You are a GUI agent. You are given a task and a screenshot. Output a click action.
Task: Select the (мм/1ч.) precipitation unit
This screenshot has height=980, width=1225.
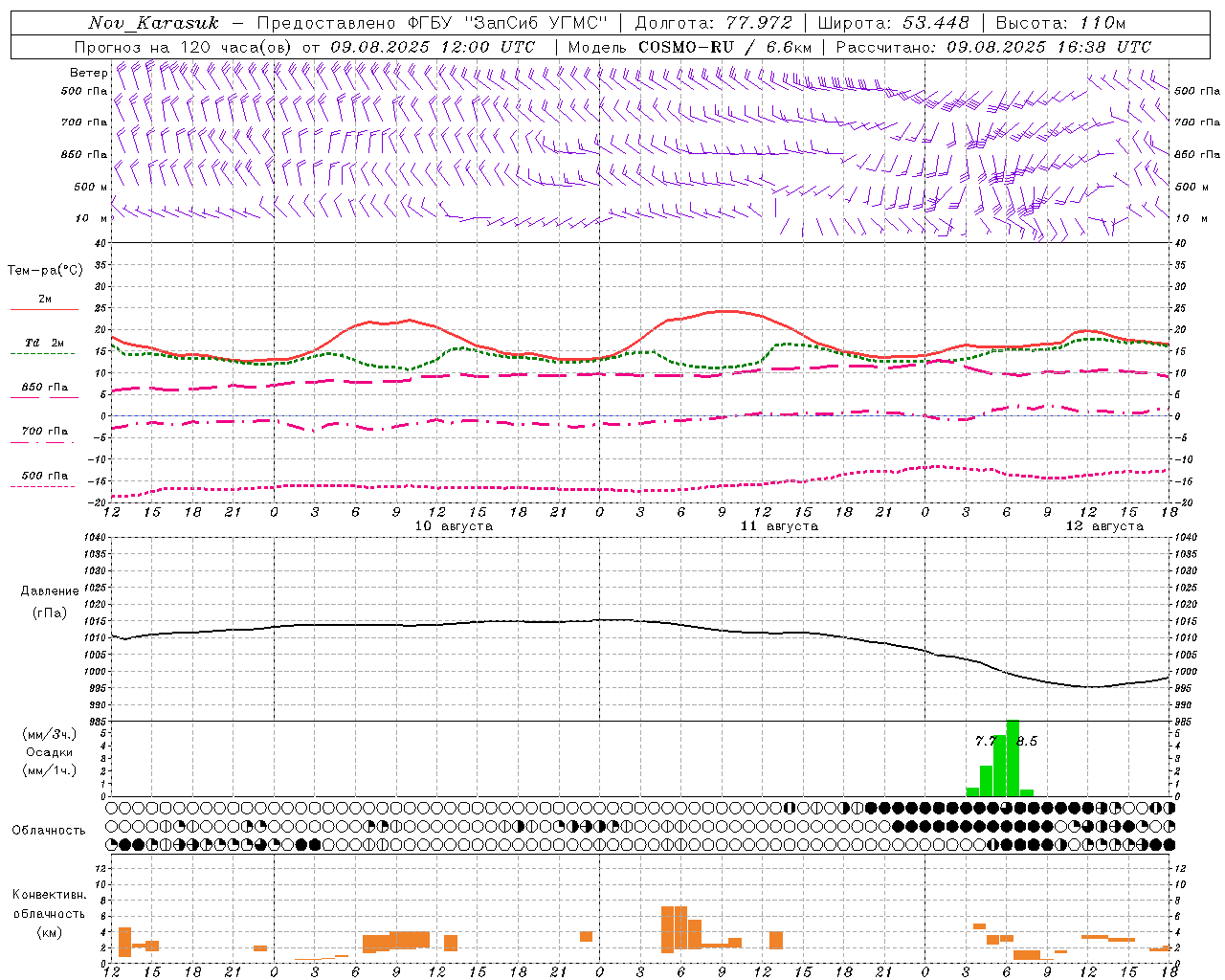tap(49, 769)
